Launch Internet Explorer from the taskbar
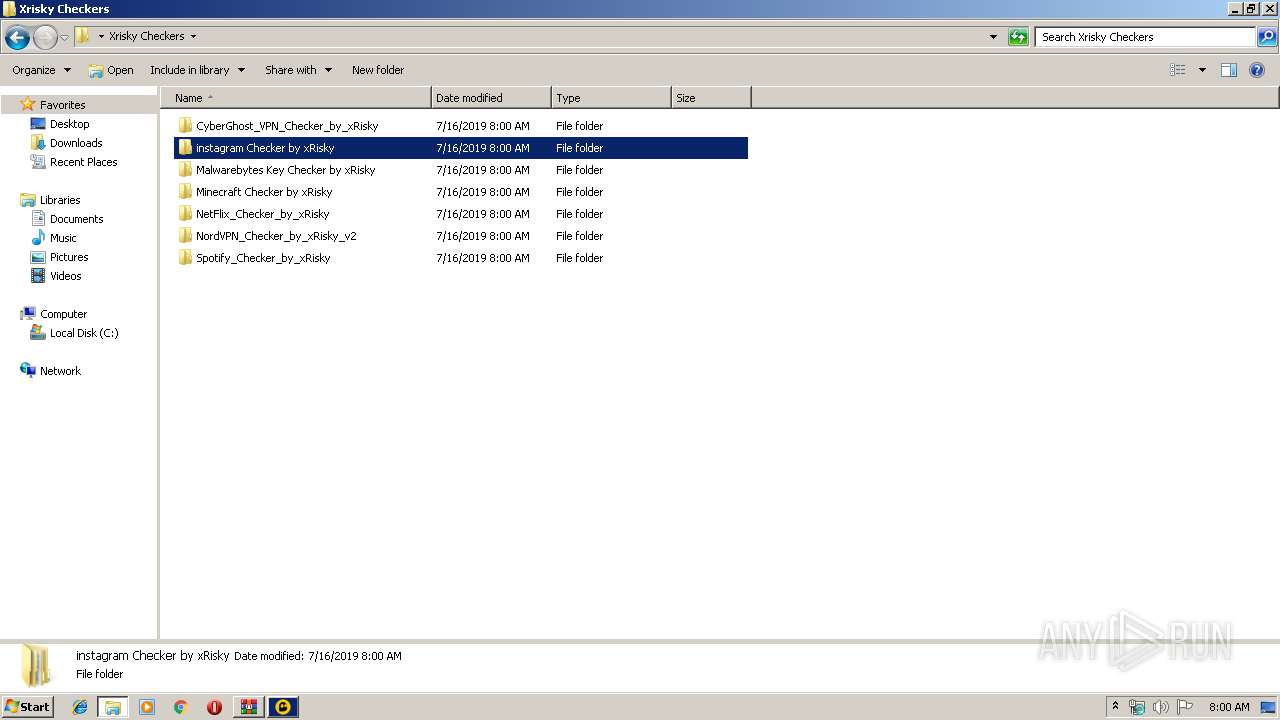Screen dimensions: 1280x720 (80, 707)
